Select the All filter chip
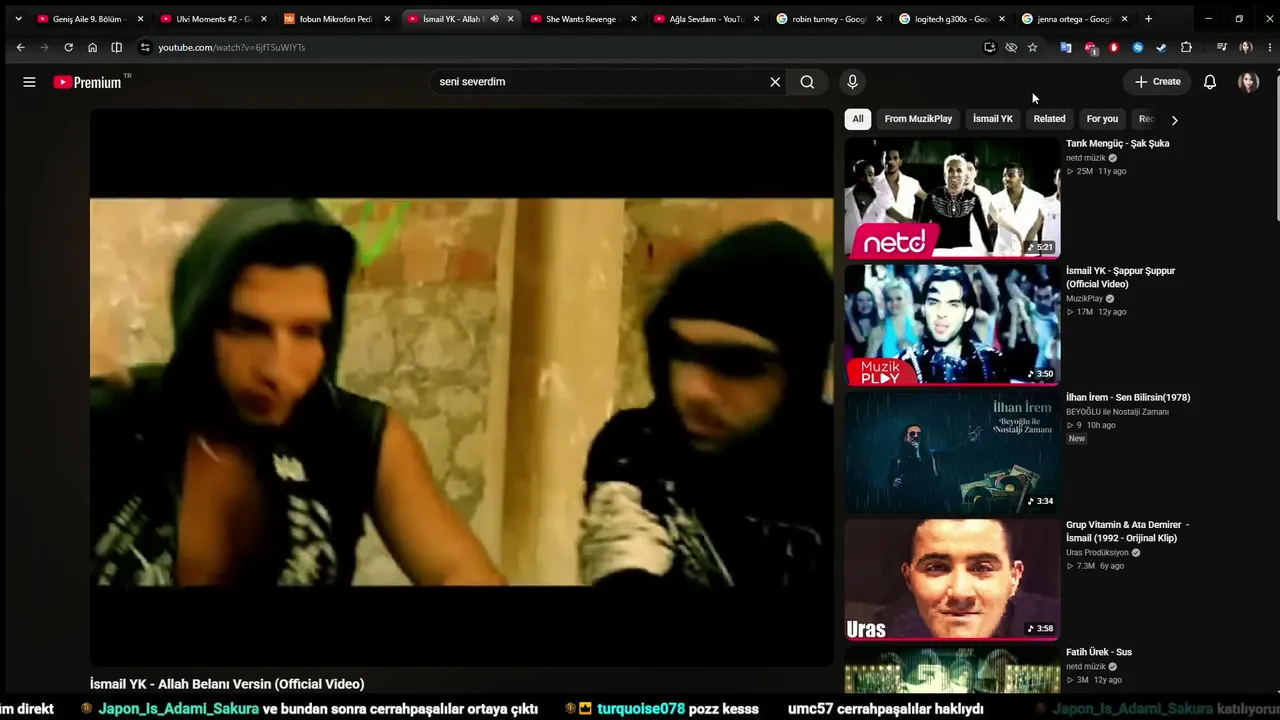 858,119
